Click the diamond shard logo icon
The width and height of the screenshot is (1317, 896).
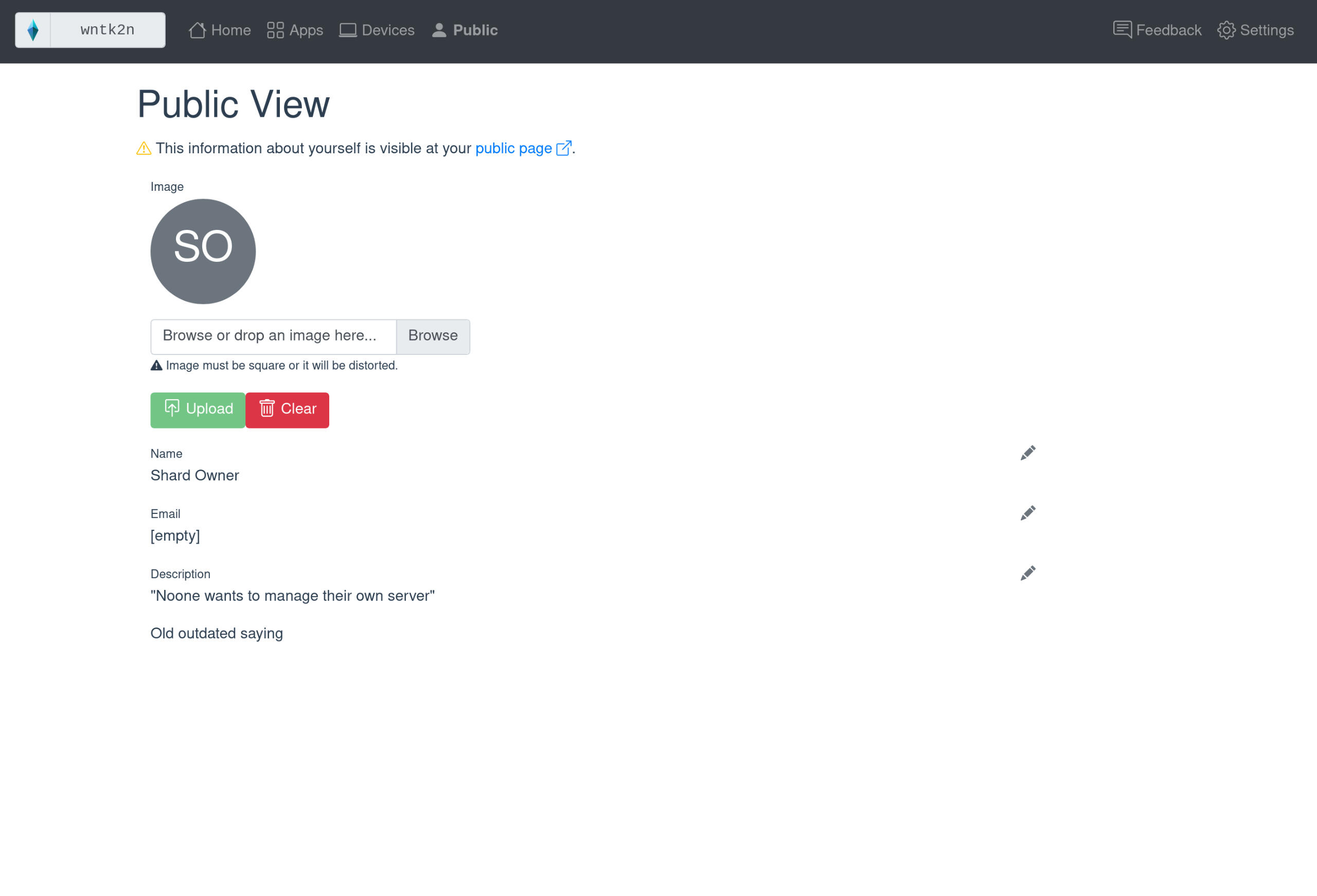pos(33,30)
